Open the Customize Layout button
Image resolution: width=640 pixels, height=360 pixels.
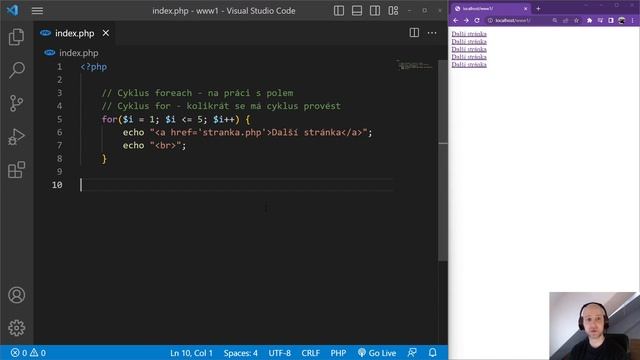pyautogui.click(x=393, y=11)
